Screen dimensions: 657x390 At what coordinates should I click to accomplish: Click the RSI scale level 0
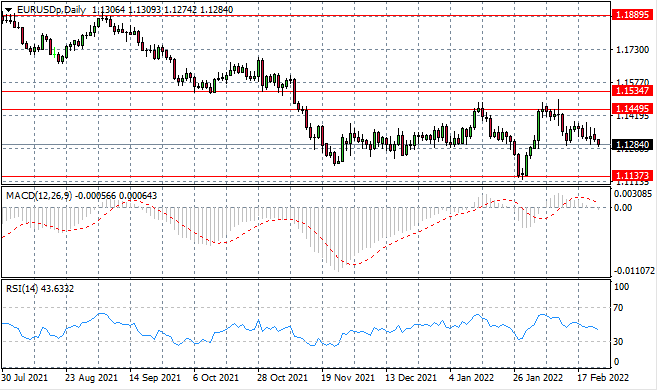pyautogui.click(x=616, y=362)
